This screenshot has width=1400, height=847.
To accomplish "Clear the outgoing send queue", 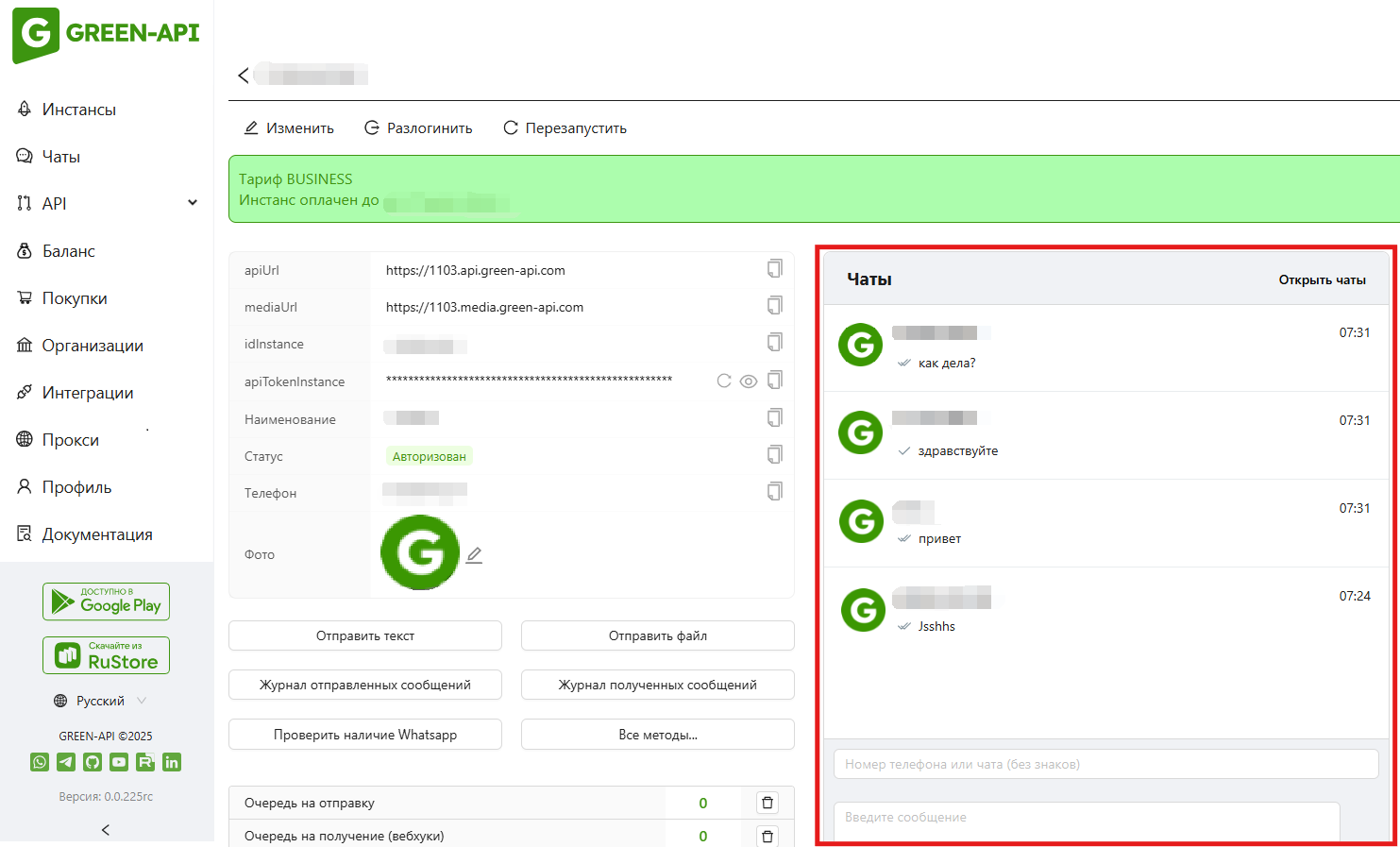I will [767, 803].
